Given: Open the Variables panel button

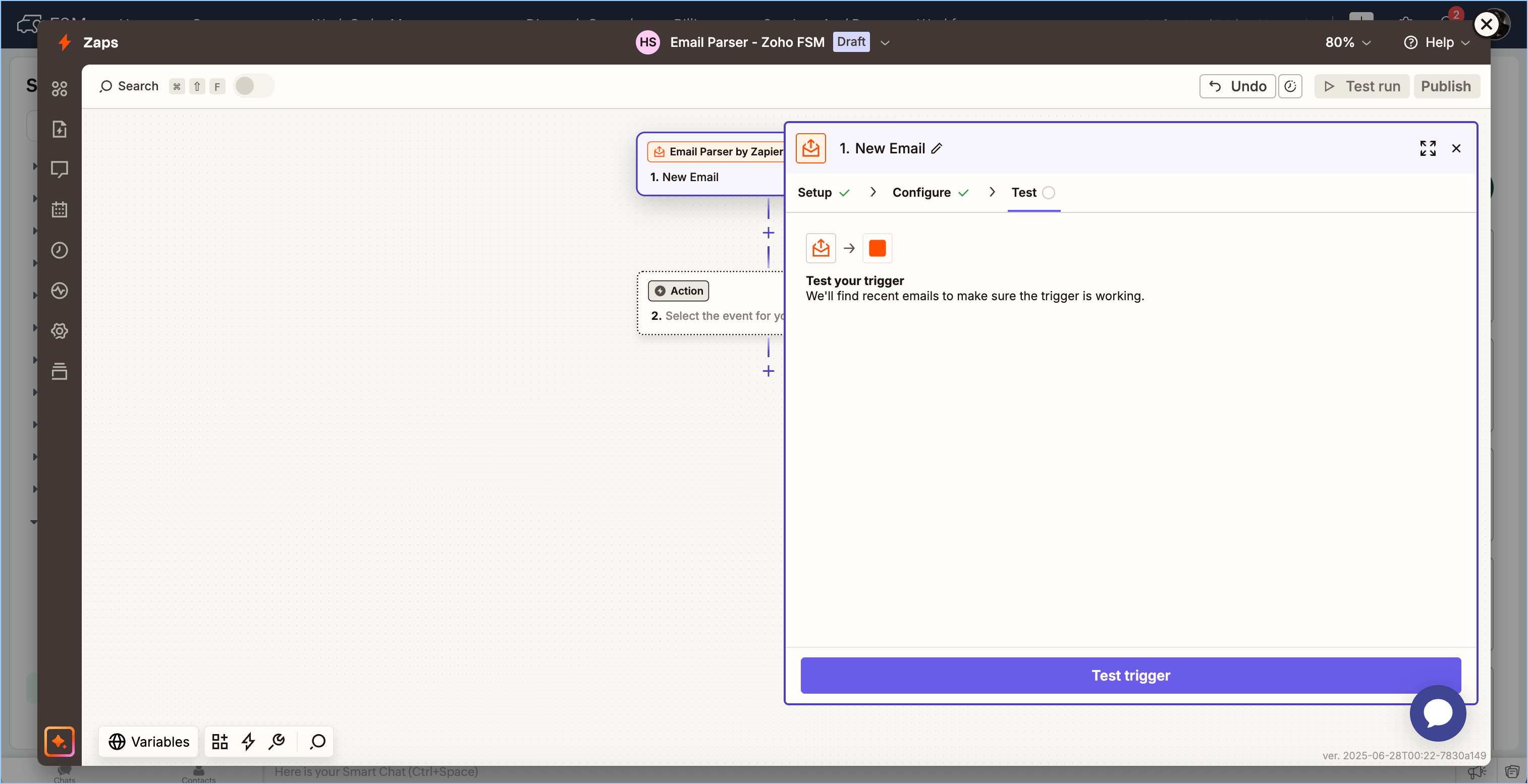Looking at the screenshot, I should point(149,741).
